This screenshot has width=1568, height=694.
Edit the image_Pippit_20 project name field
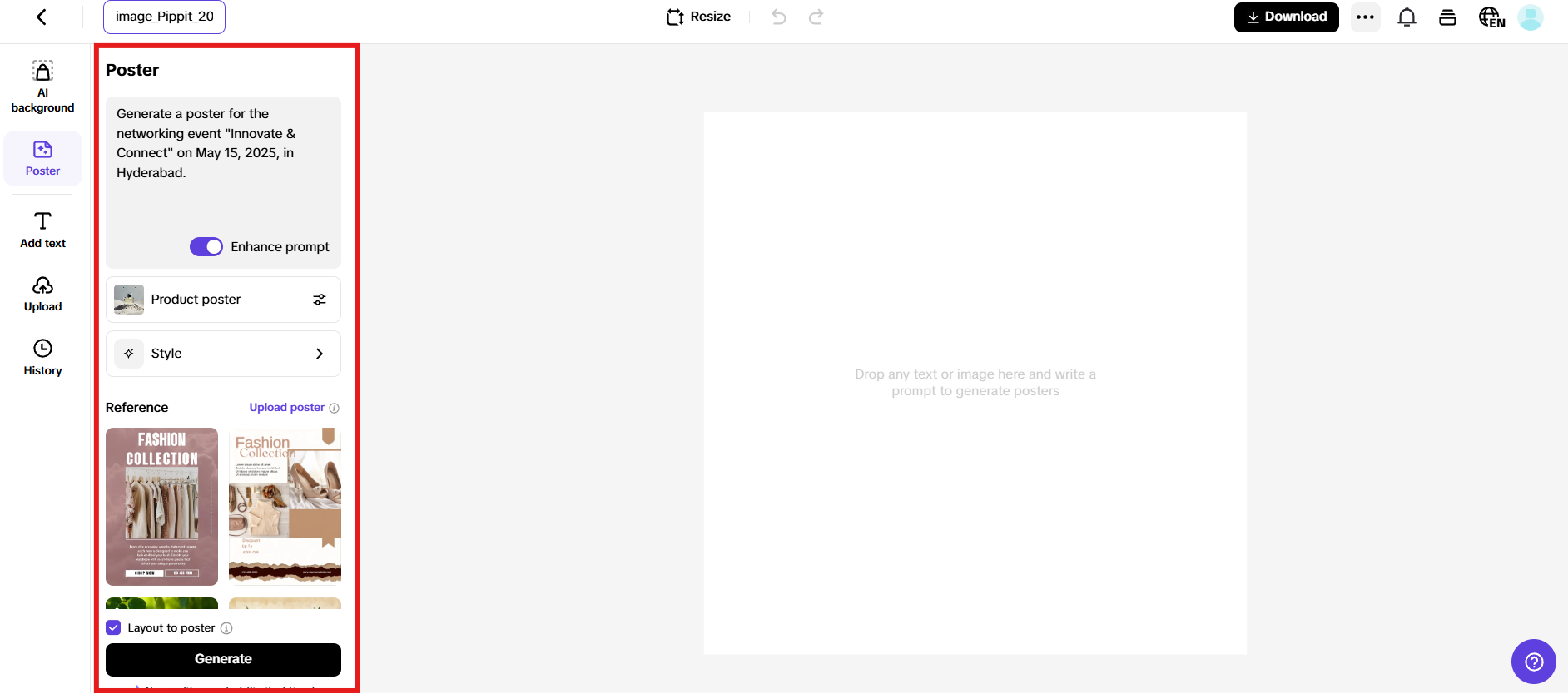click(165, 17)
